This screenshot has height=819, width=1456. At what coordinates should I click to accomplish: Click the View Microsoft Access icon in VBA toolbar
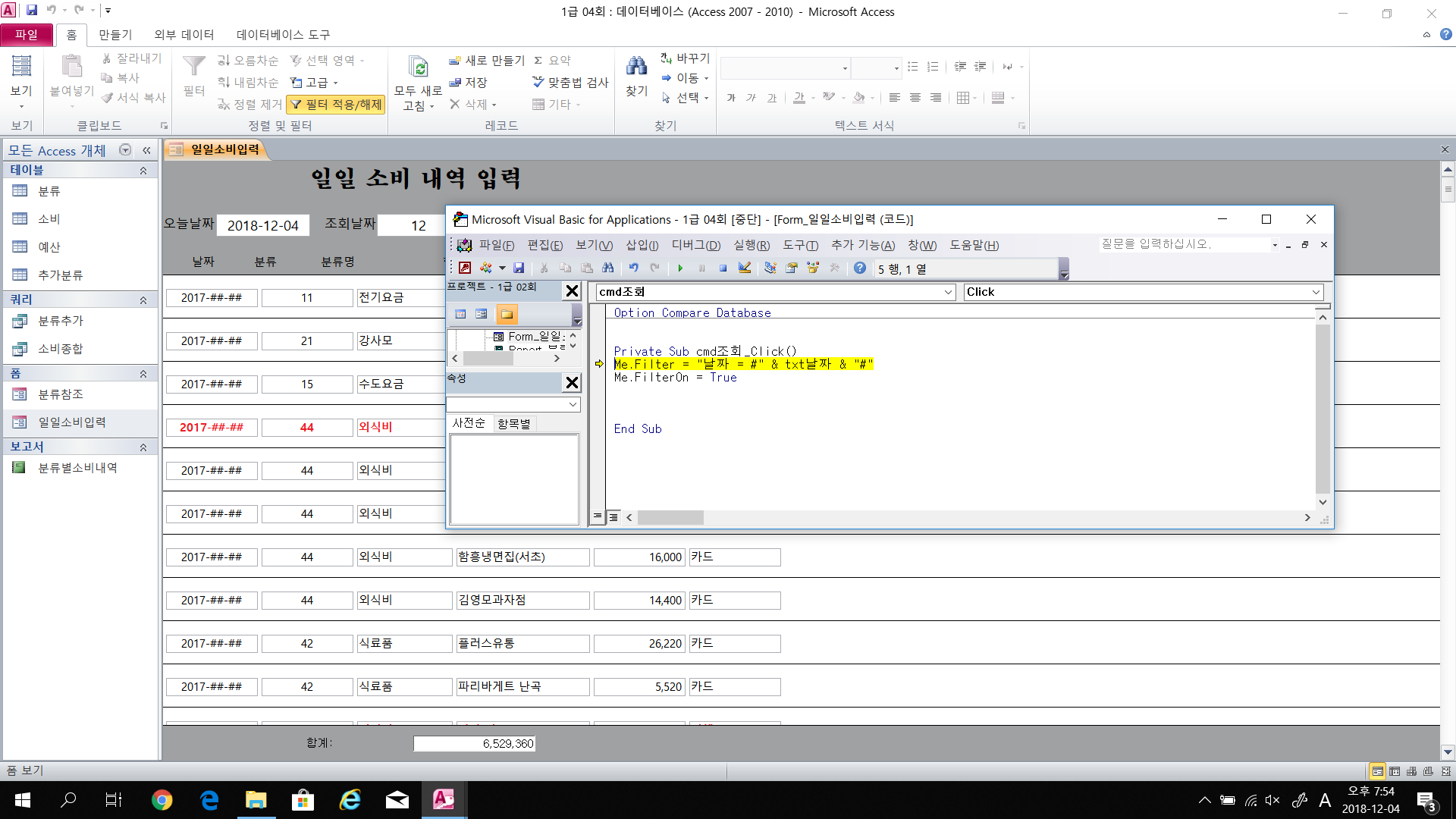465,268
